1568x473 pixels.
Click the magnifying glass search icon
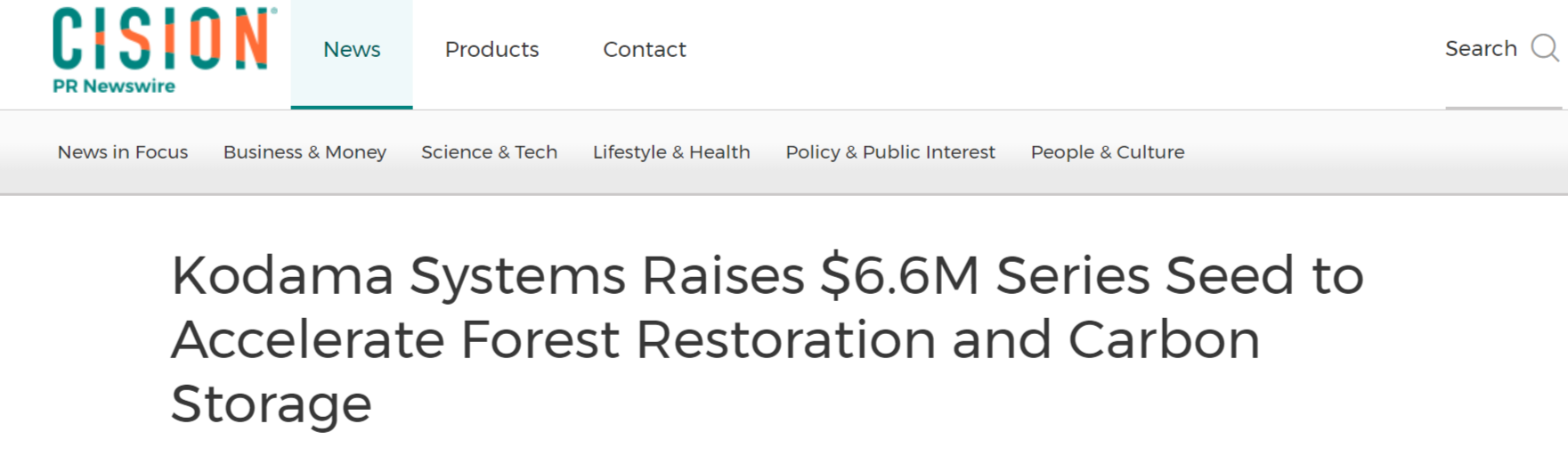pyautogui.click(x=1545, y=48)
